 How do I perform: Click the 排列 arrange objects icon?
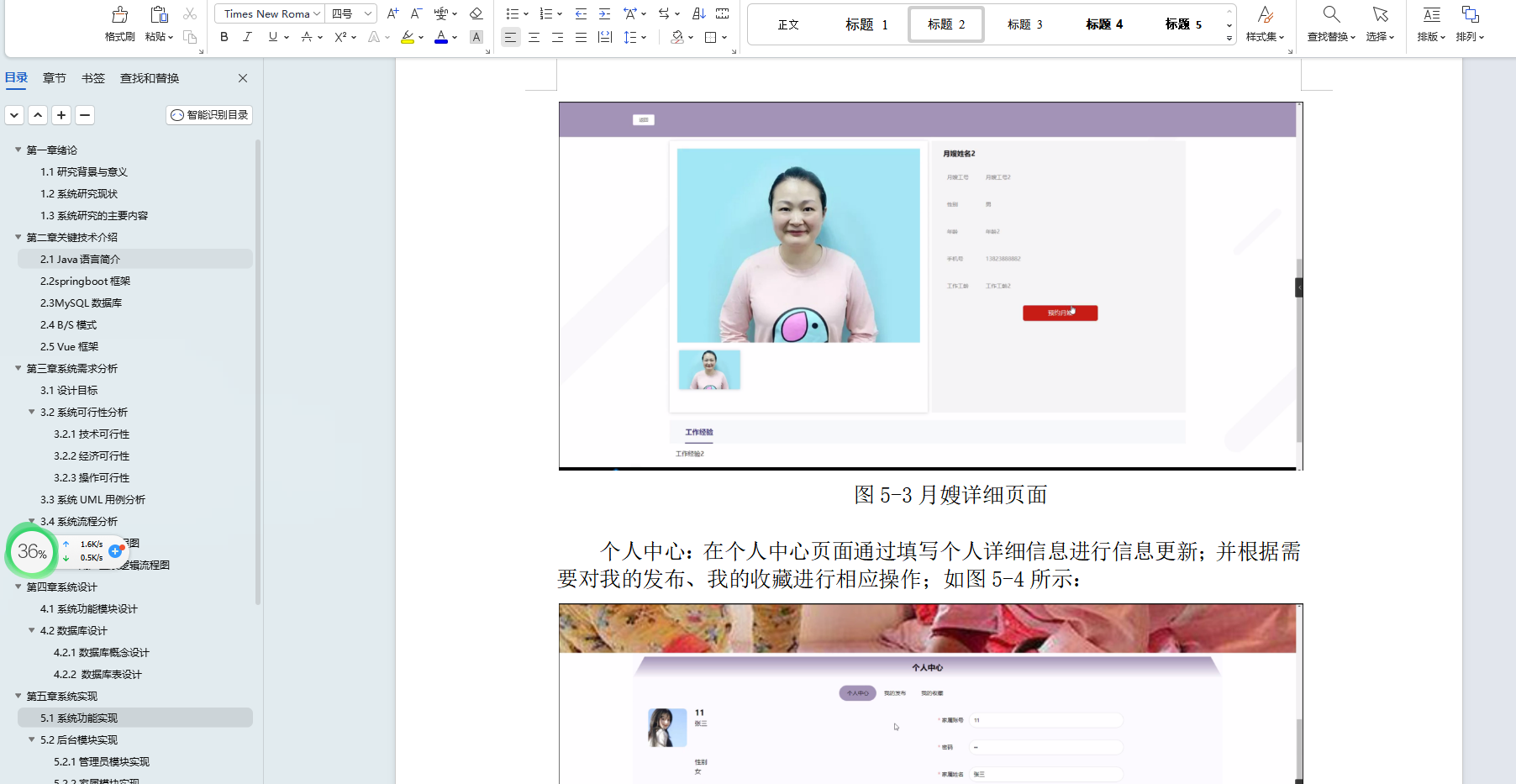pos(1471,23)
